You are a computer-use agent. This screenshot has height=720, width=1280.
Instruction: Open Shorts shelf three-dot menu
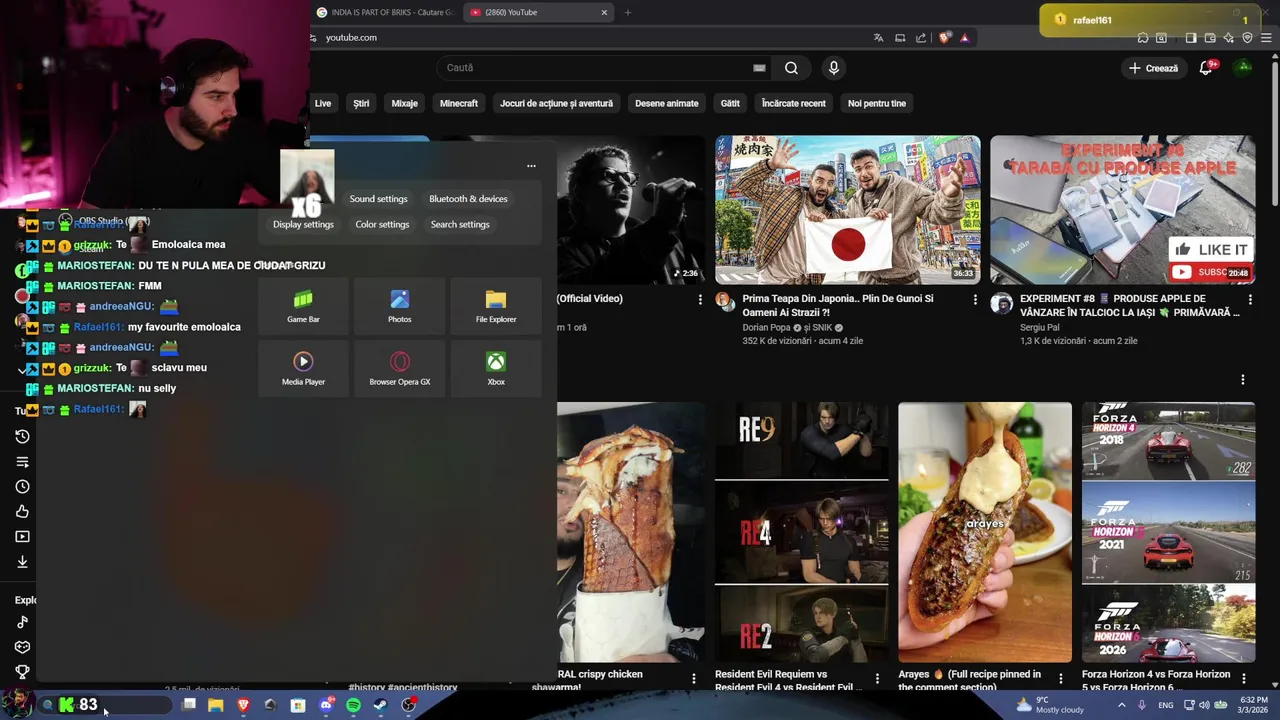click(x=1243, y=380)
